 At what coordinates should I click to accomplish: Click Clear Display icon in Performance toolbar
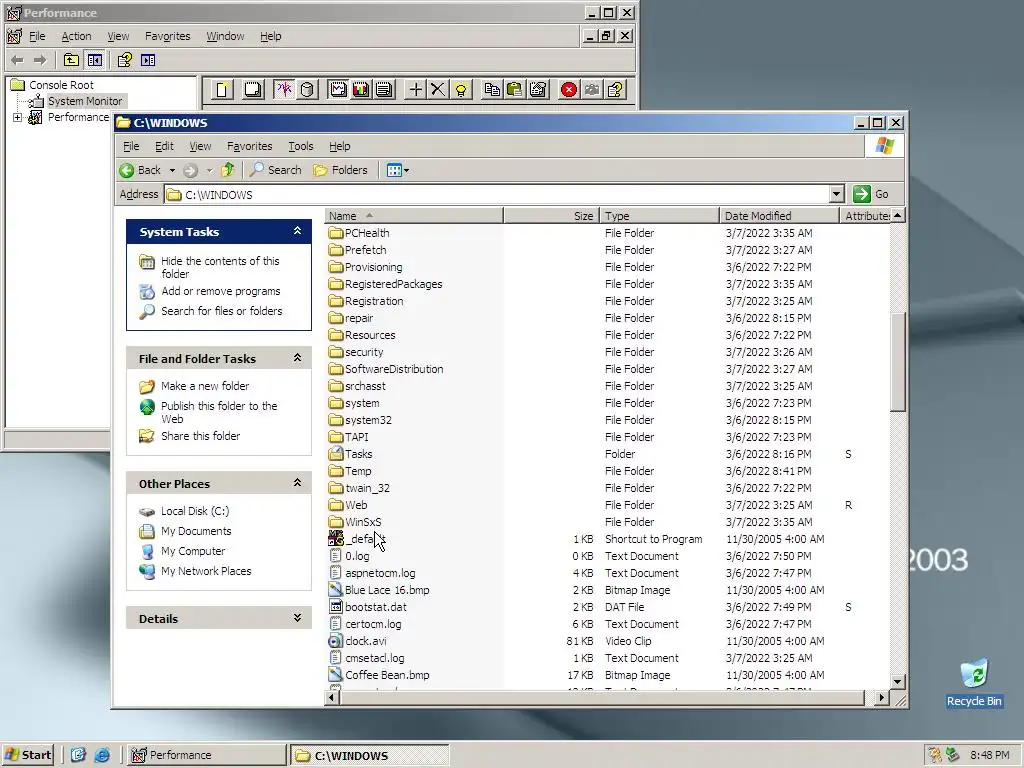tap(253, 89)
